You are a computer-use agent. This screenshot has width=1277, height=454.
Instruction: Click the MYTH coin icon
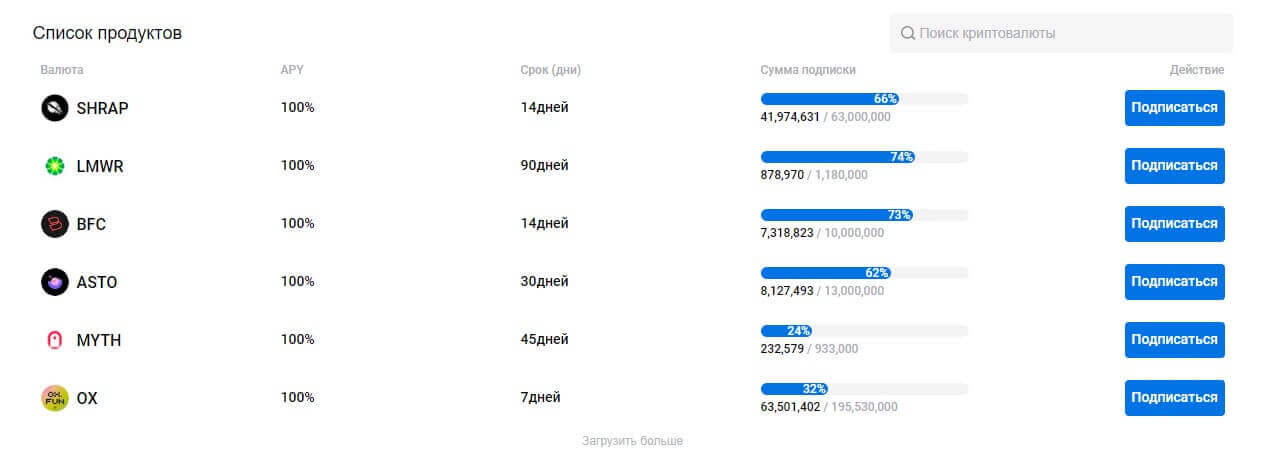[54, 340]
